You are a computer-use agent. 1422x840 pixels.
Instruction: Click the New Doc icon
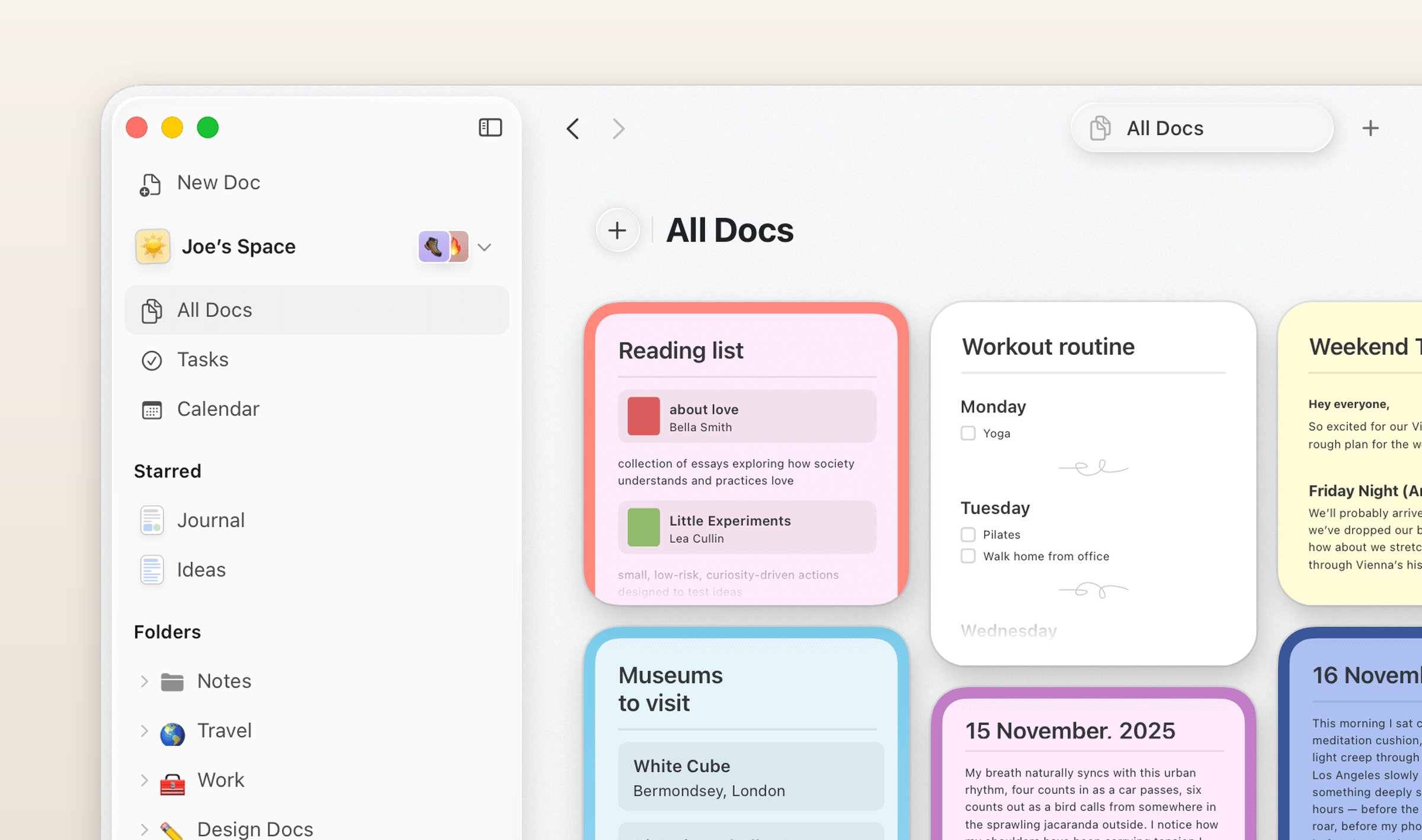(150, 184)
